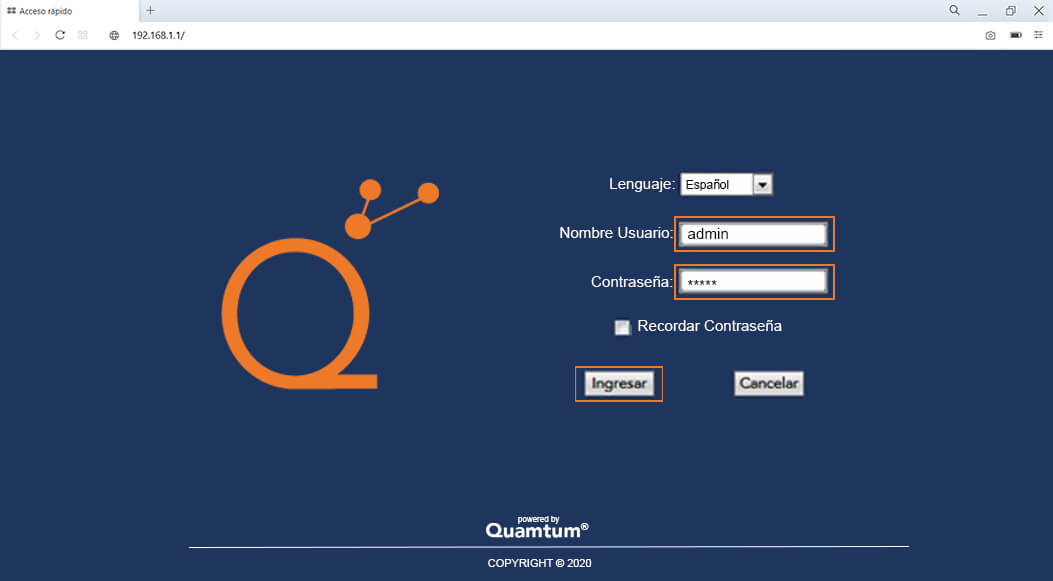The image size is (1053, 581).
Task: Click the speed dial grid icon
Action: pyautogui.click(x=82, y=35)
